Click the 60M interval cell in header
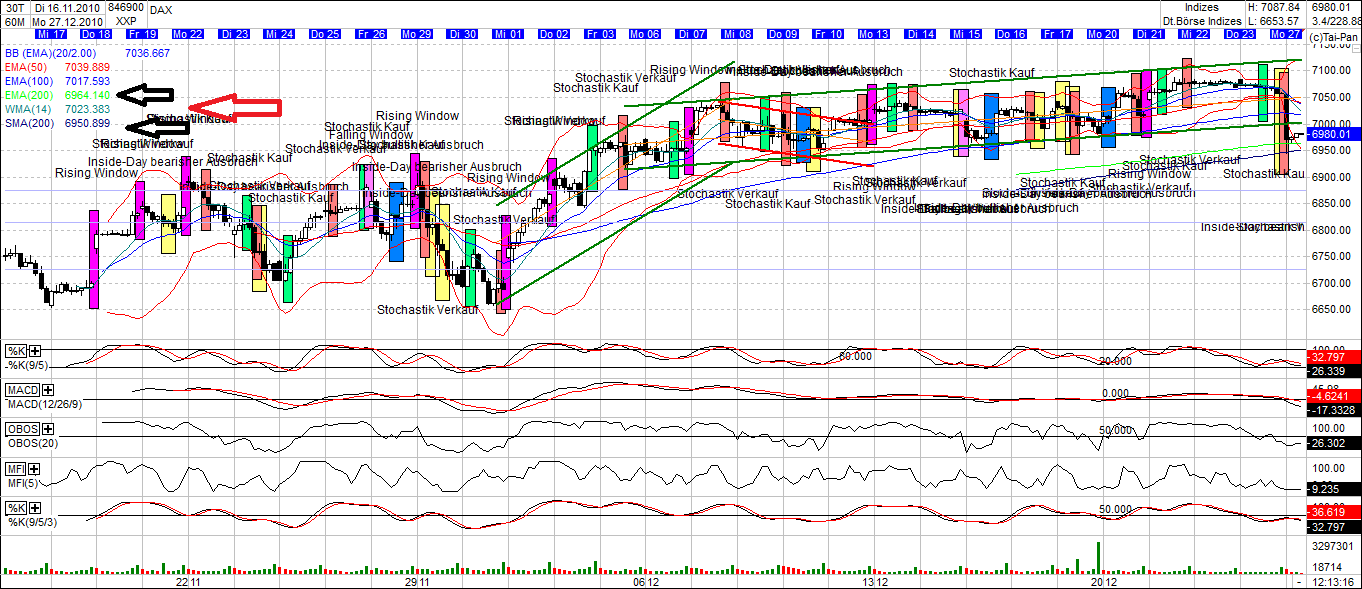Screen dimensions: 1362x589 click(14, 20)
